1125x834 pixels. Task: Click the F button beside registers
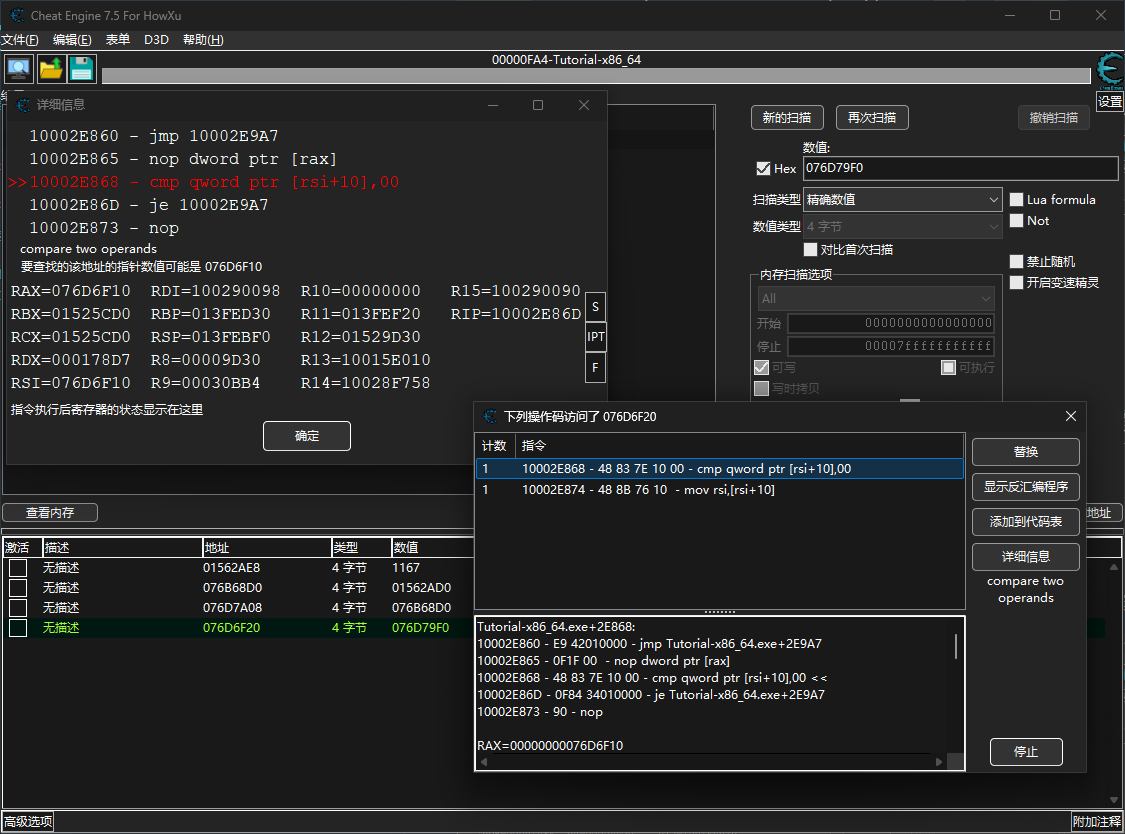(595, 367)
